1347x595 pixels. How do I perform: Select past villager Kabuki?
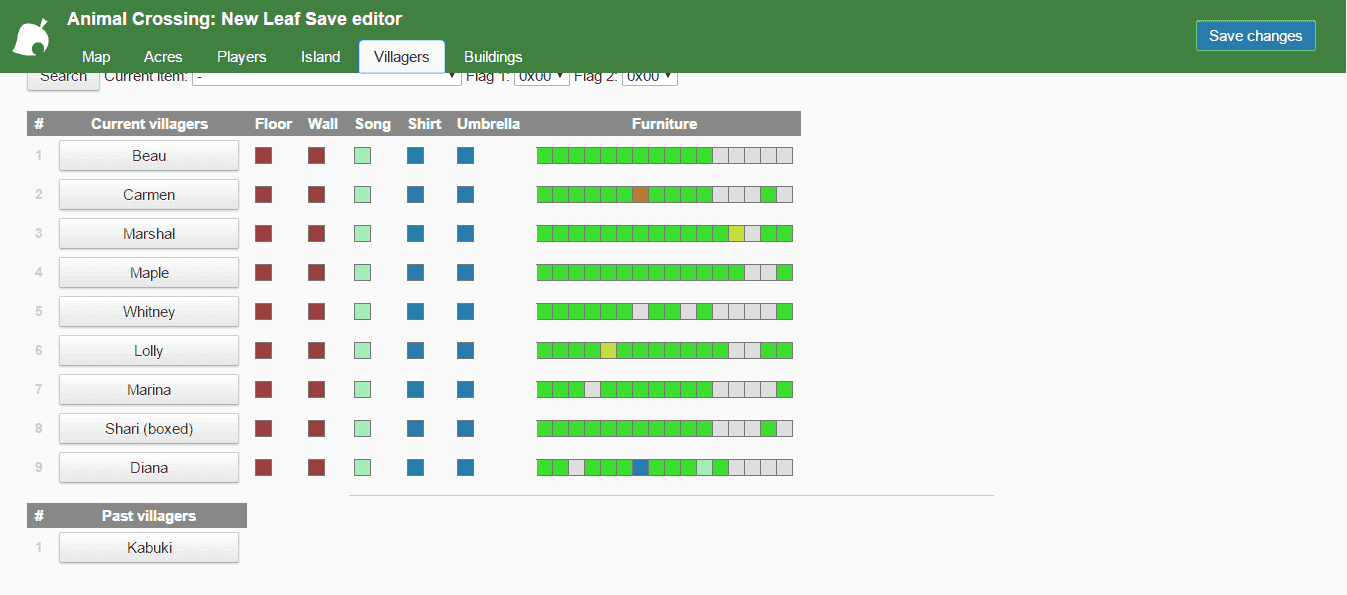[x=149, y=548]
